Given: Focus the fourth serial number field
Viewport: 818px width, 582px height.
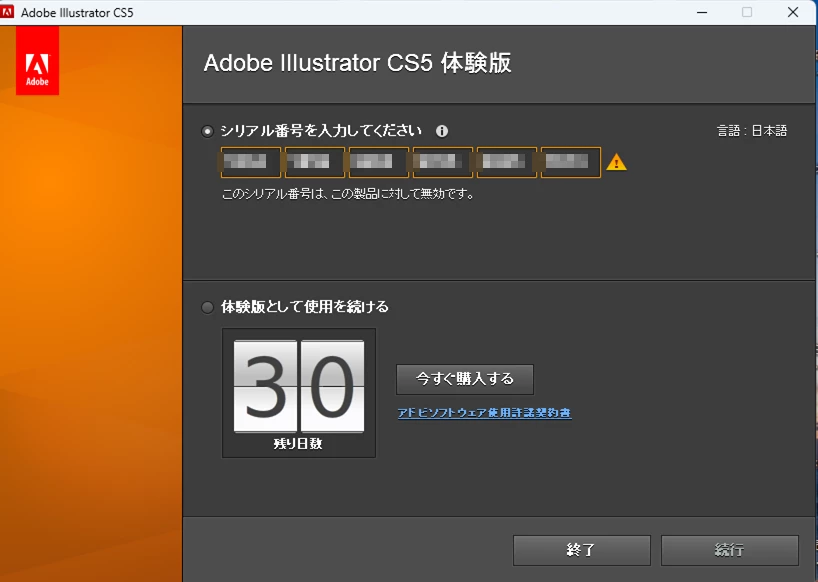Looking at the screenshot, I should point(443,162).
